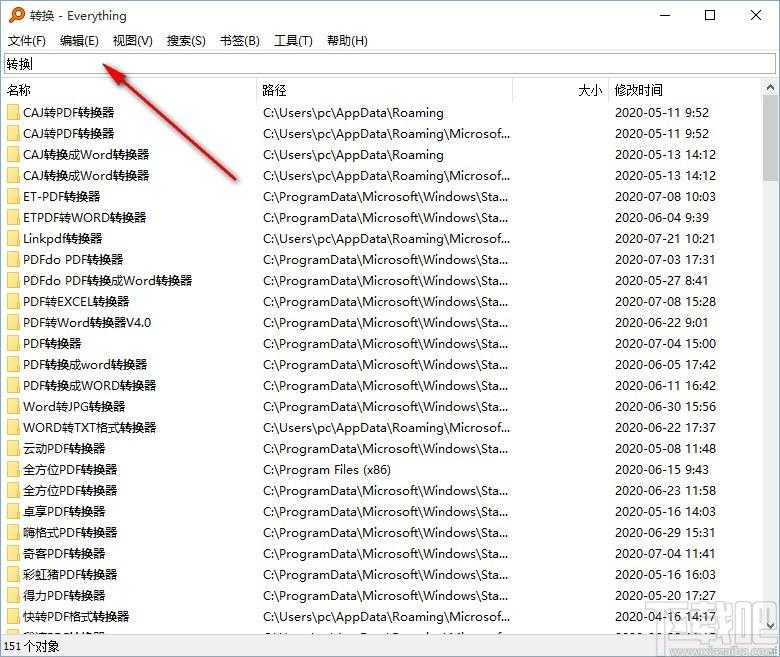Click the Everything magnifier icon in the title bar

pos(16,15)
